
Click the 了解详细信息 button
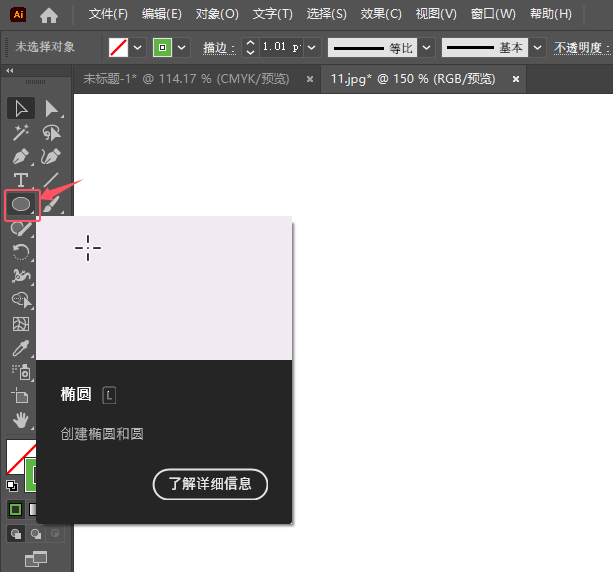(210, 484)
